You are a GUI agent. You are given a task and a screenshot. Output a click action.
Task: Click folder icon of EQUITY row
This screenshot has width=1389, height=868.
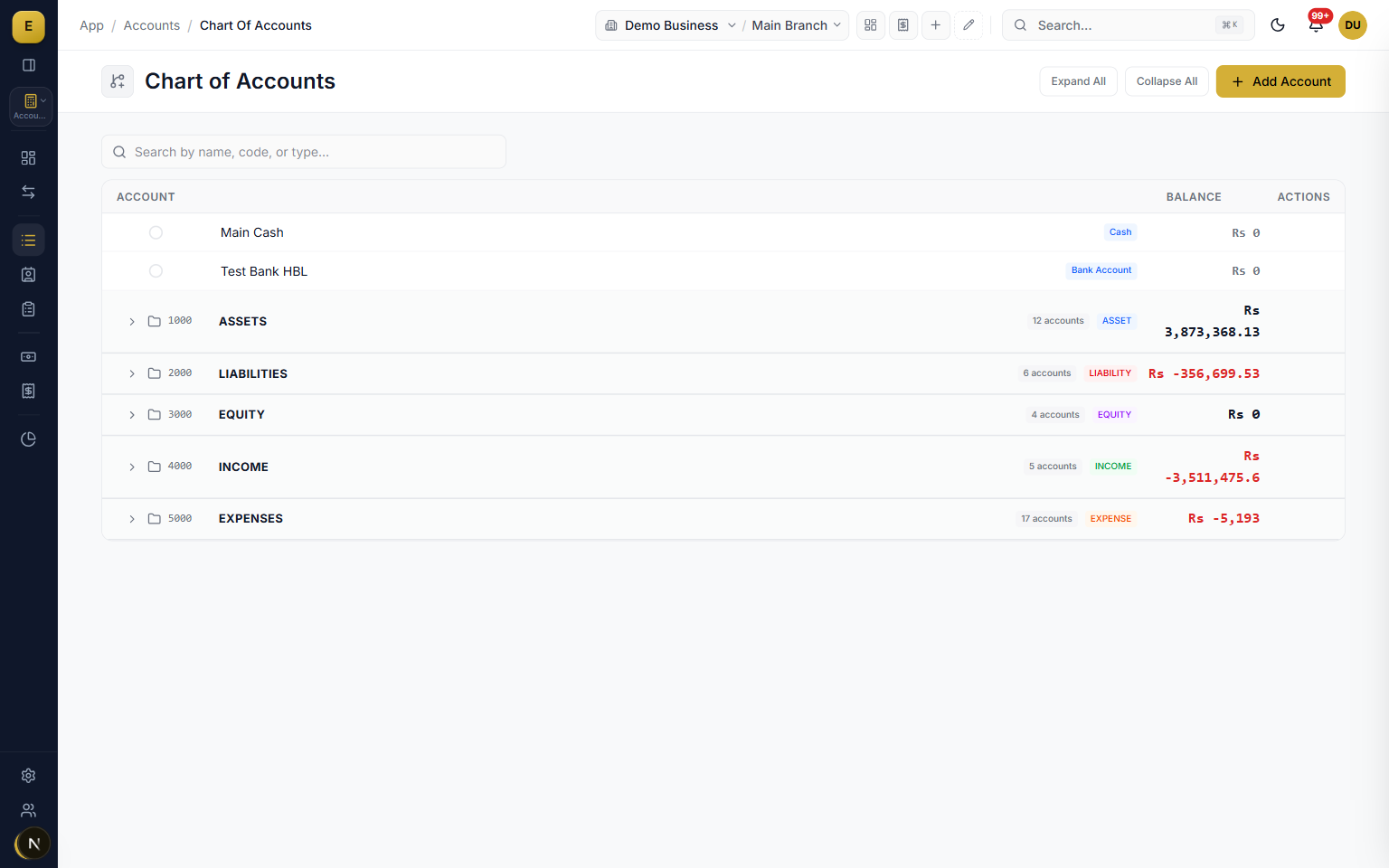[x=155, y=415]
